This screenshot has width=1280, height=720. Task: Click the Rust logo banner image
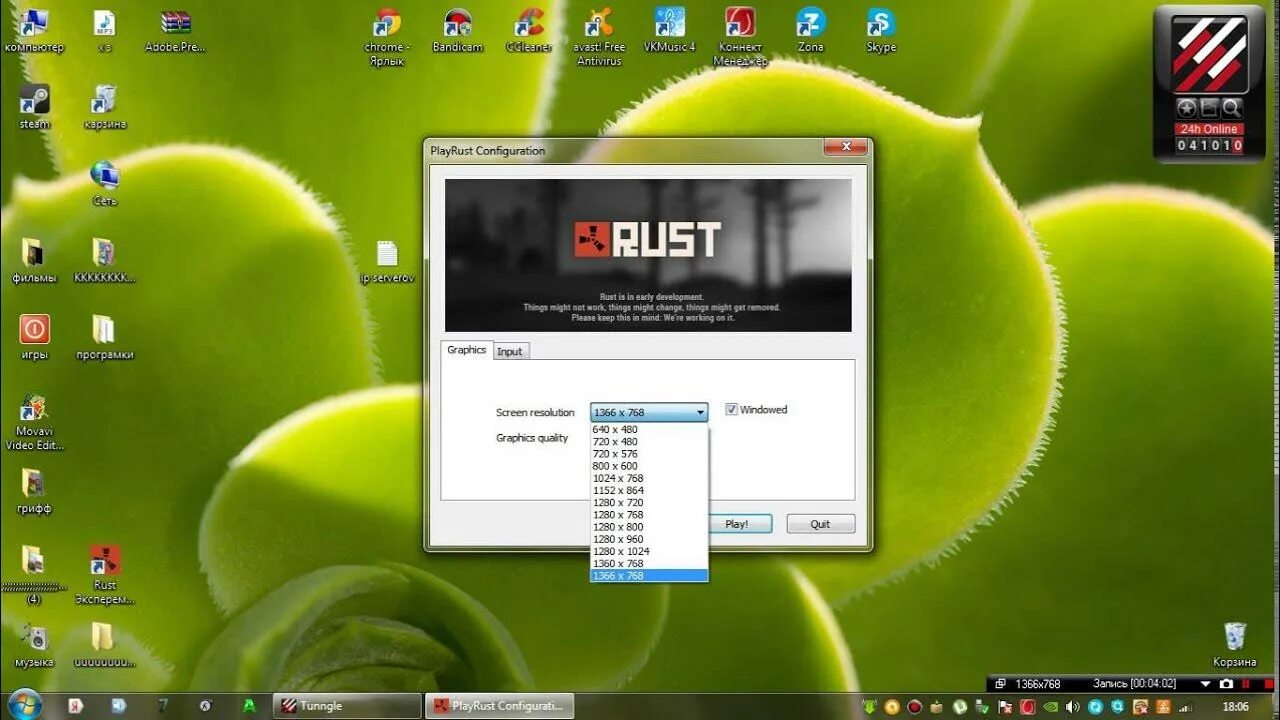click(648, 255)
